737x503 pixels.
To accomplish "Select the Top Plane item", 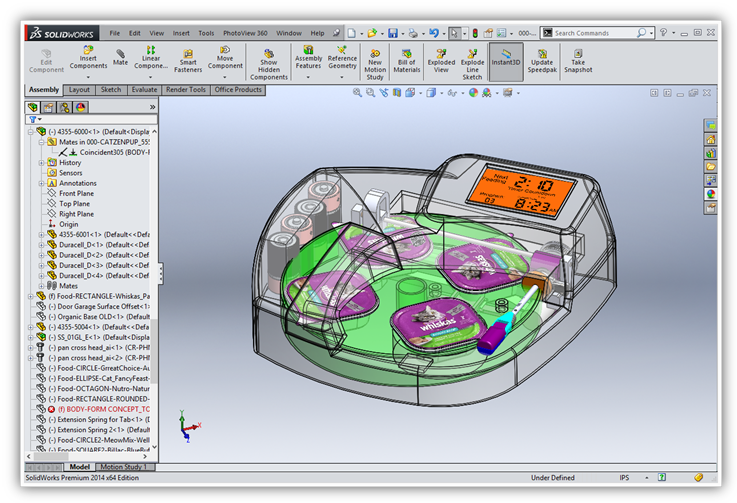I will 76,204.
